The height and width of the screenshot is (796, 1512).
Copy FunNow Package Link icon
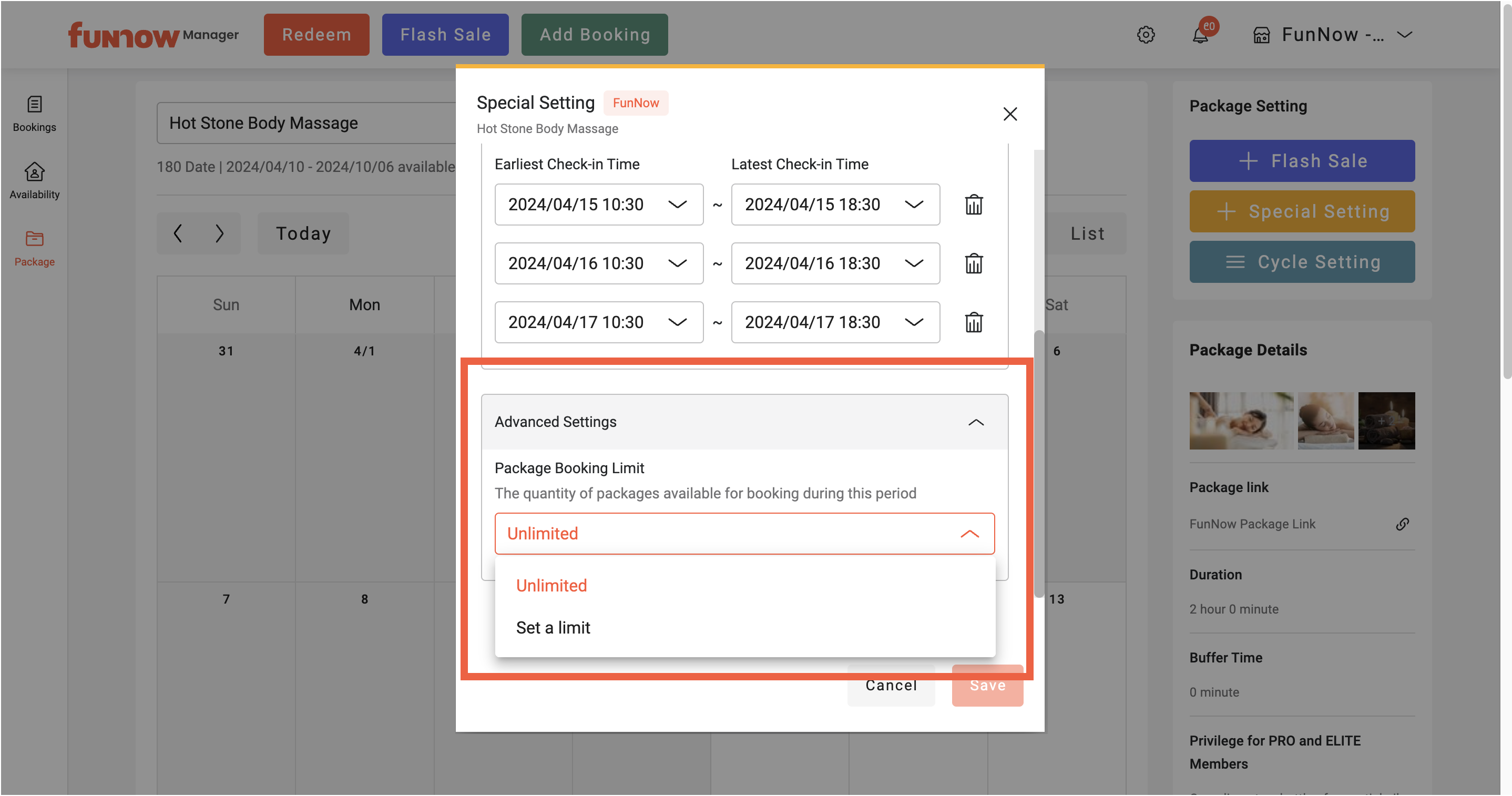tap(1402, 524)
